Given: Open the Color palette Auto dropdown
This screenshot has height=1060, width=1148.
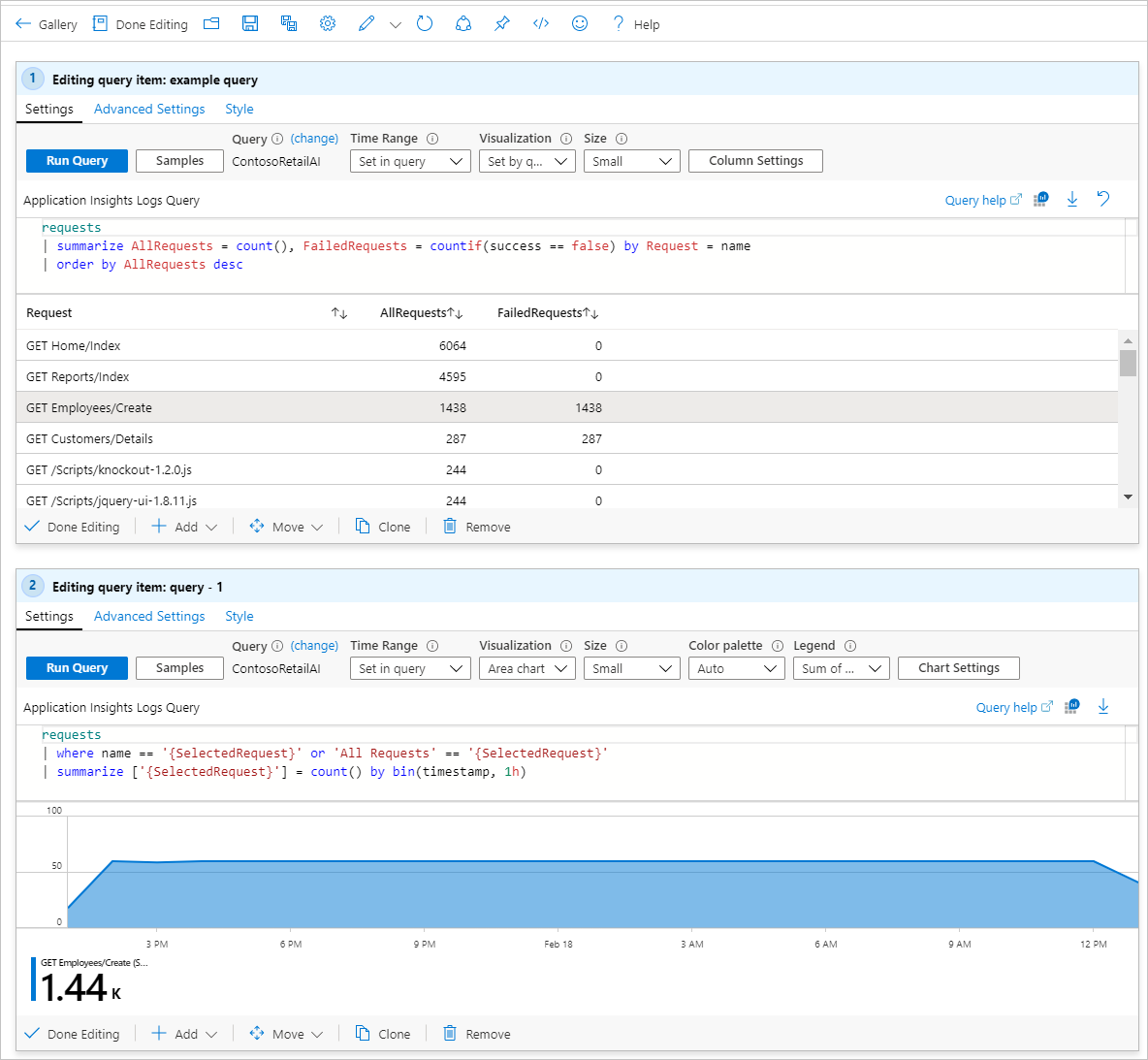Looking at the screenshot, I should pyautogui.click(x=736, y=668).
